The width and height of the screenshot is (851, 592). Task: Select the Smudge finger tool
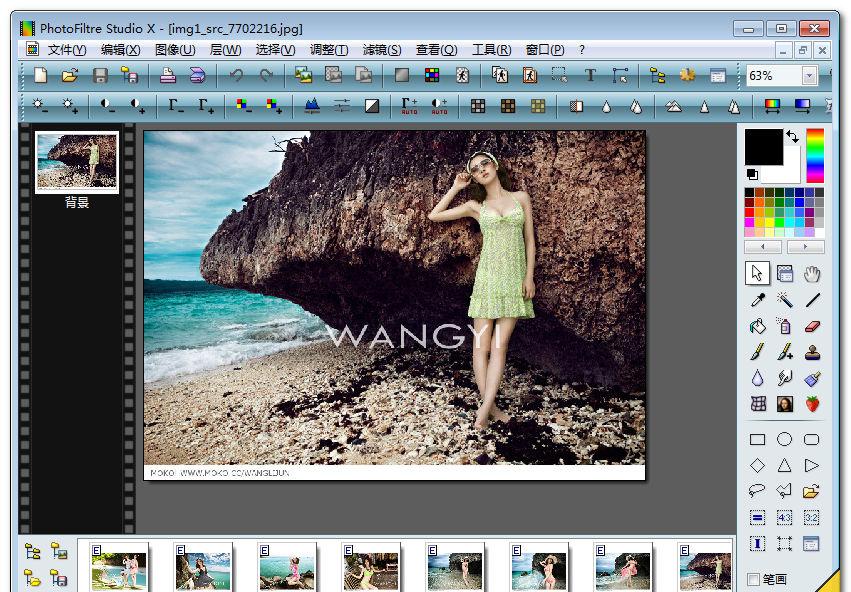784,378
